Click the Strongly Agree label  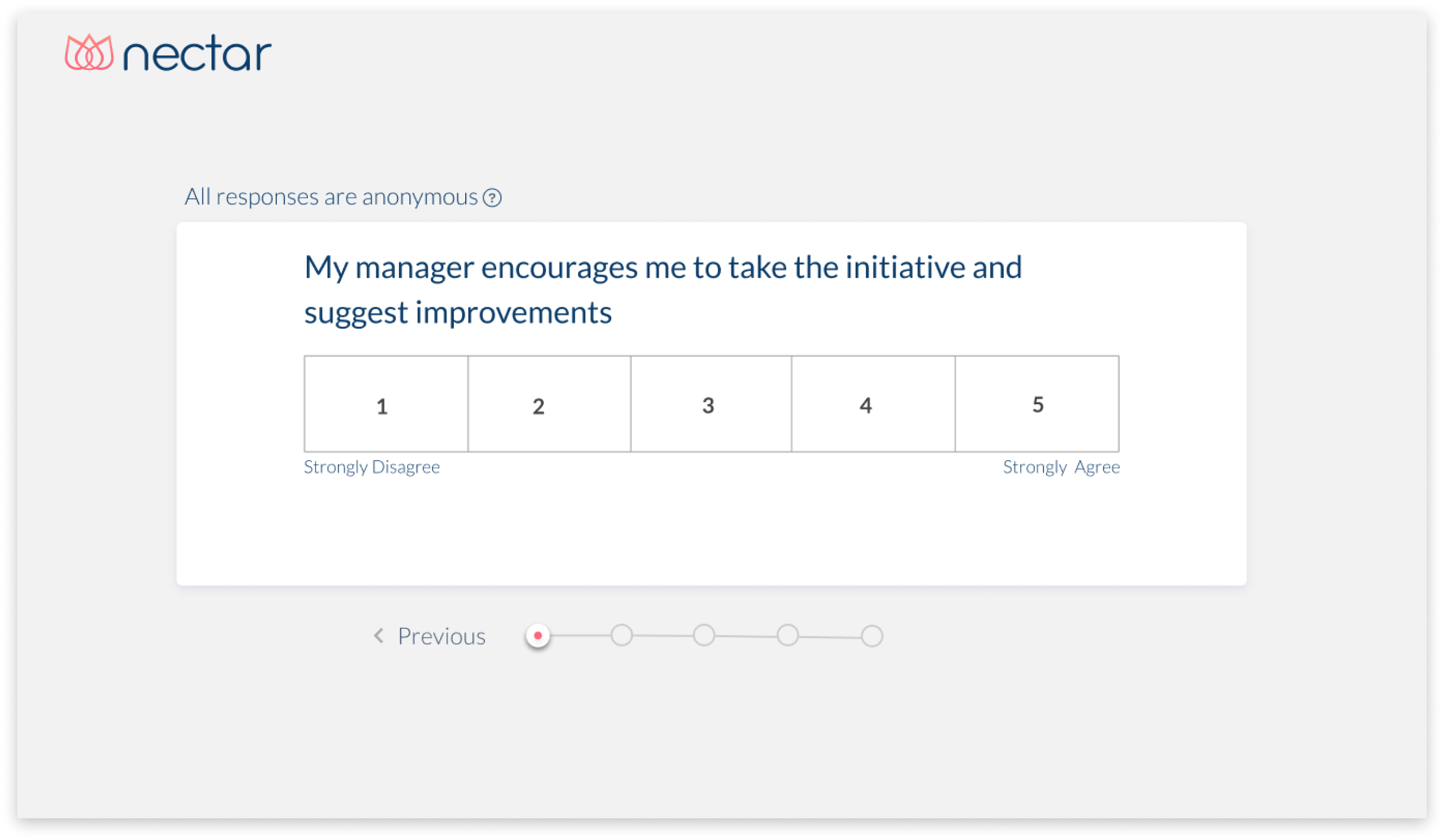1061,467
